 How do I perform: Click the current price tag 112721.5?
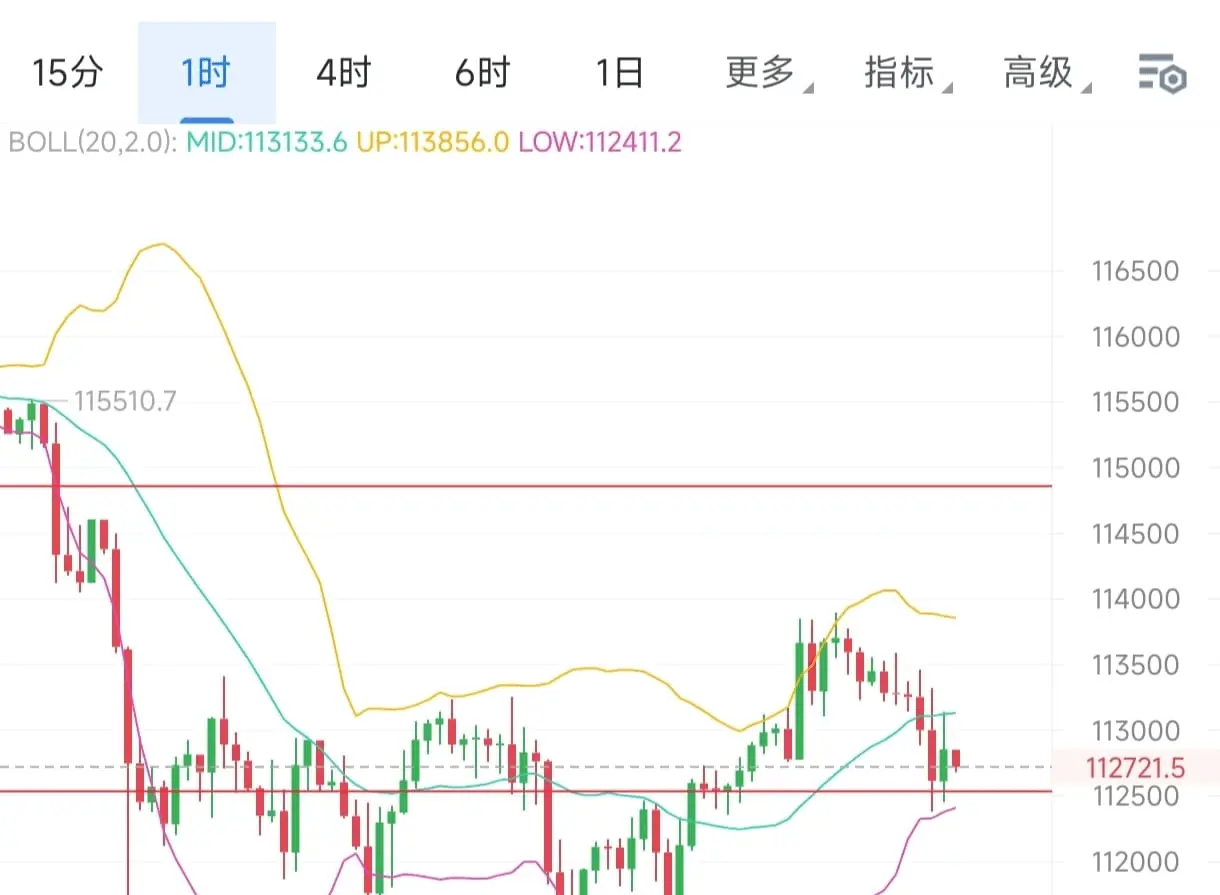[1135, 768]
